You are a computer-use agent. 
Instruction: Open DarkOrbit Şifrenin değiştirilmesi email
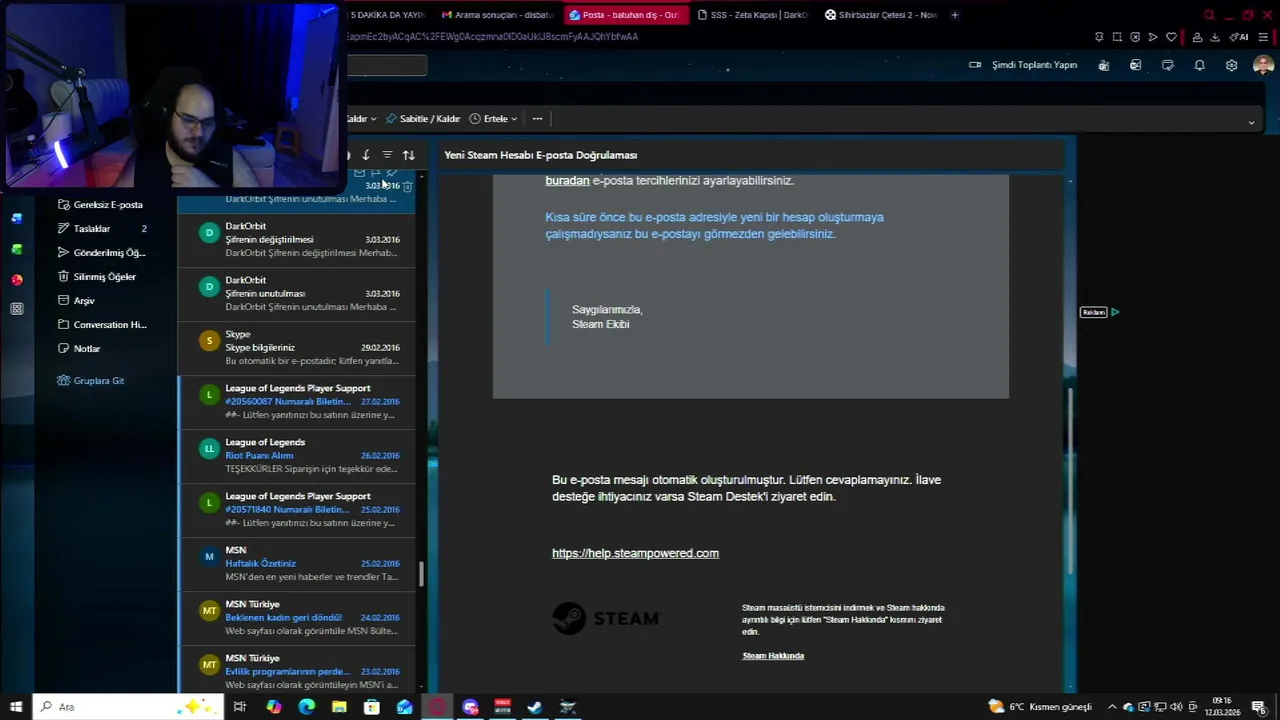click(x=296, y=240)
